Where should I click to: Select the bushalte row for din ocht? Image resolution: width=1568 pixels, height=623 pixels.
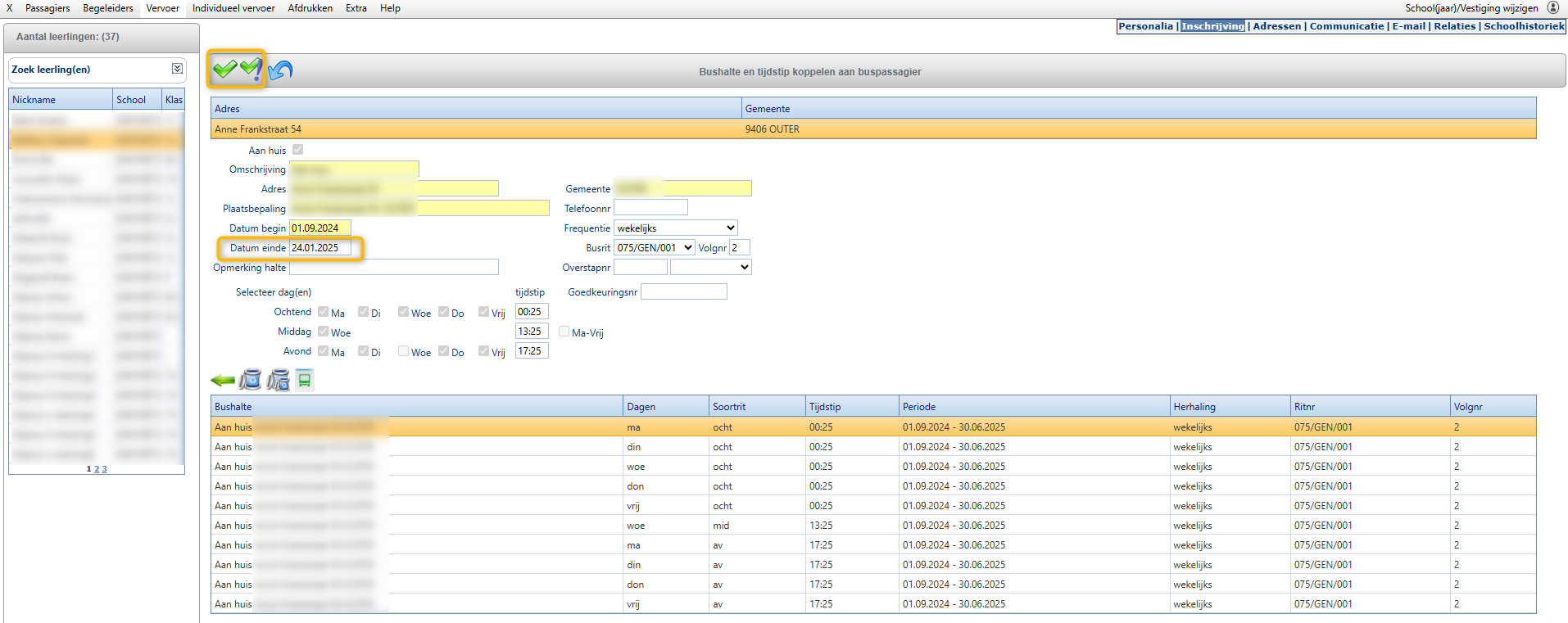tap(873, 447)
